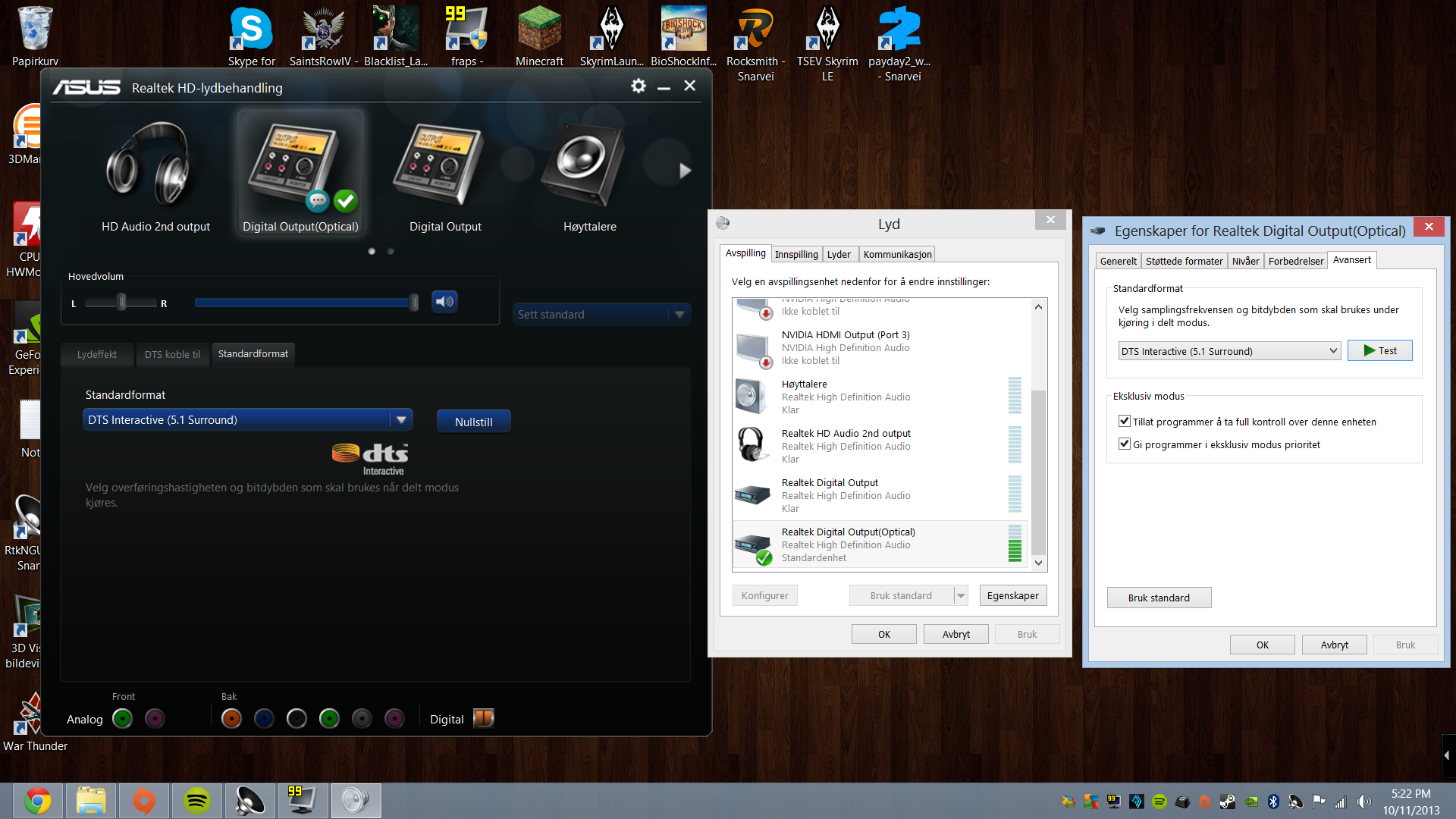Image resolution: width=1456 pixels, height=819 pixels.
Task: Click the grey rear analog jack
Action: [362, 718]
